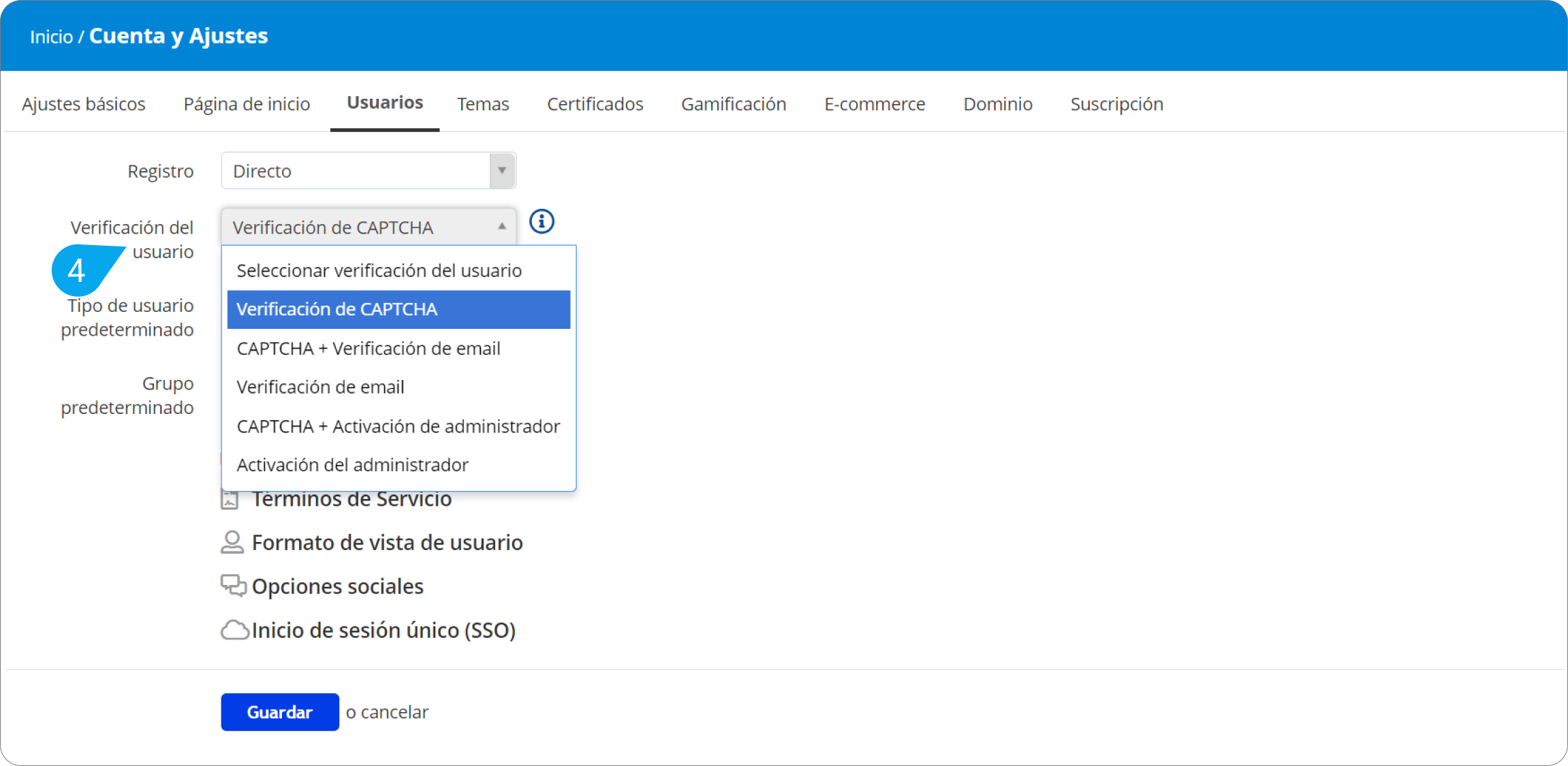Click the info icon beside user verification
The image size is (1568, 766).
pos(542,221)
